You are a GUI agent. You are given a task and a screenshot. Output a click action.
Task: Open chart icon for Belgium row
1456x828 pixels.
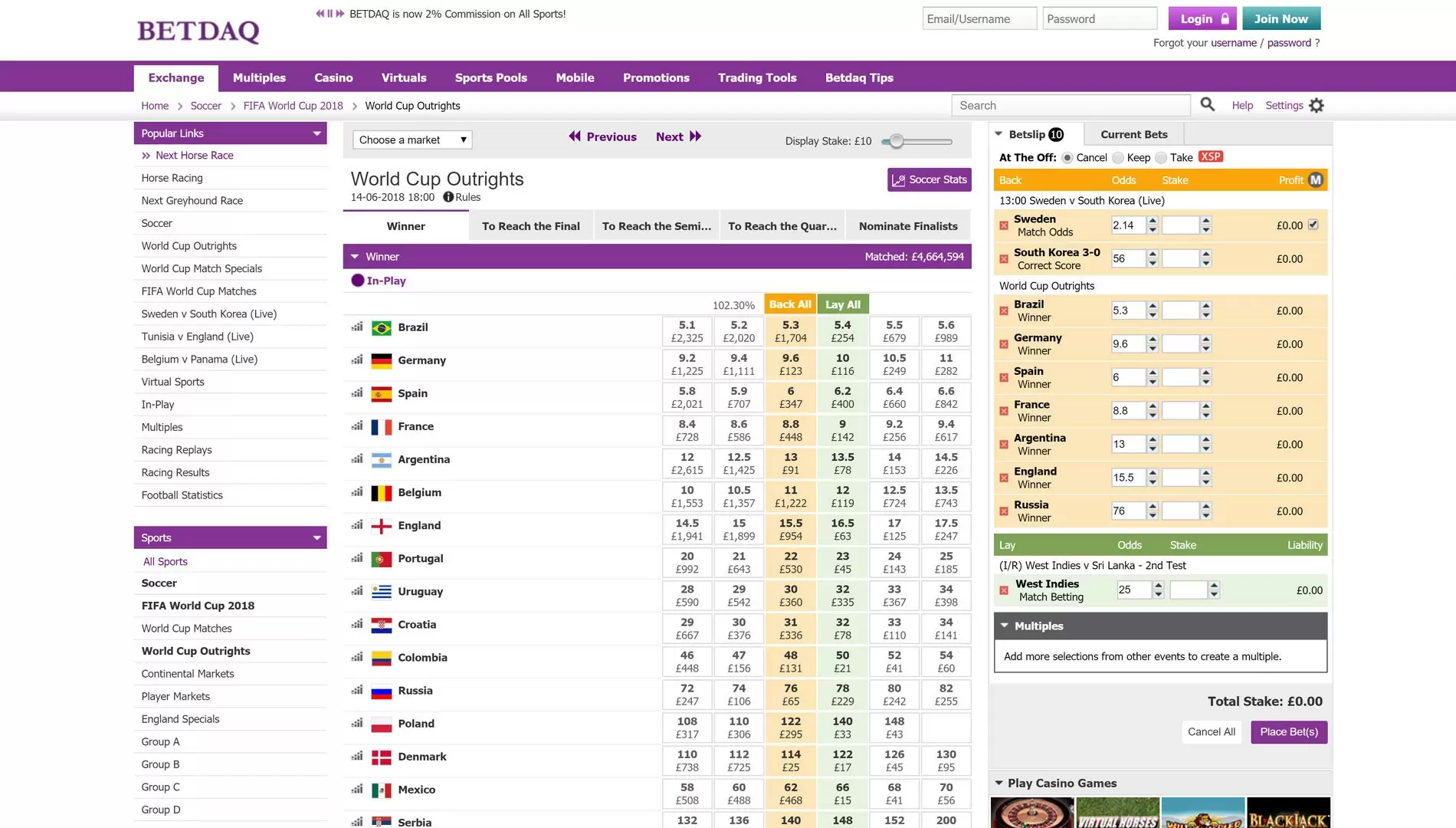[x=357, y=491]
